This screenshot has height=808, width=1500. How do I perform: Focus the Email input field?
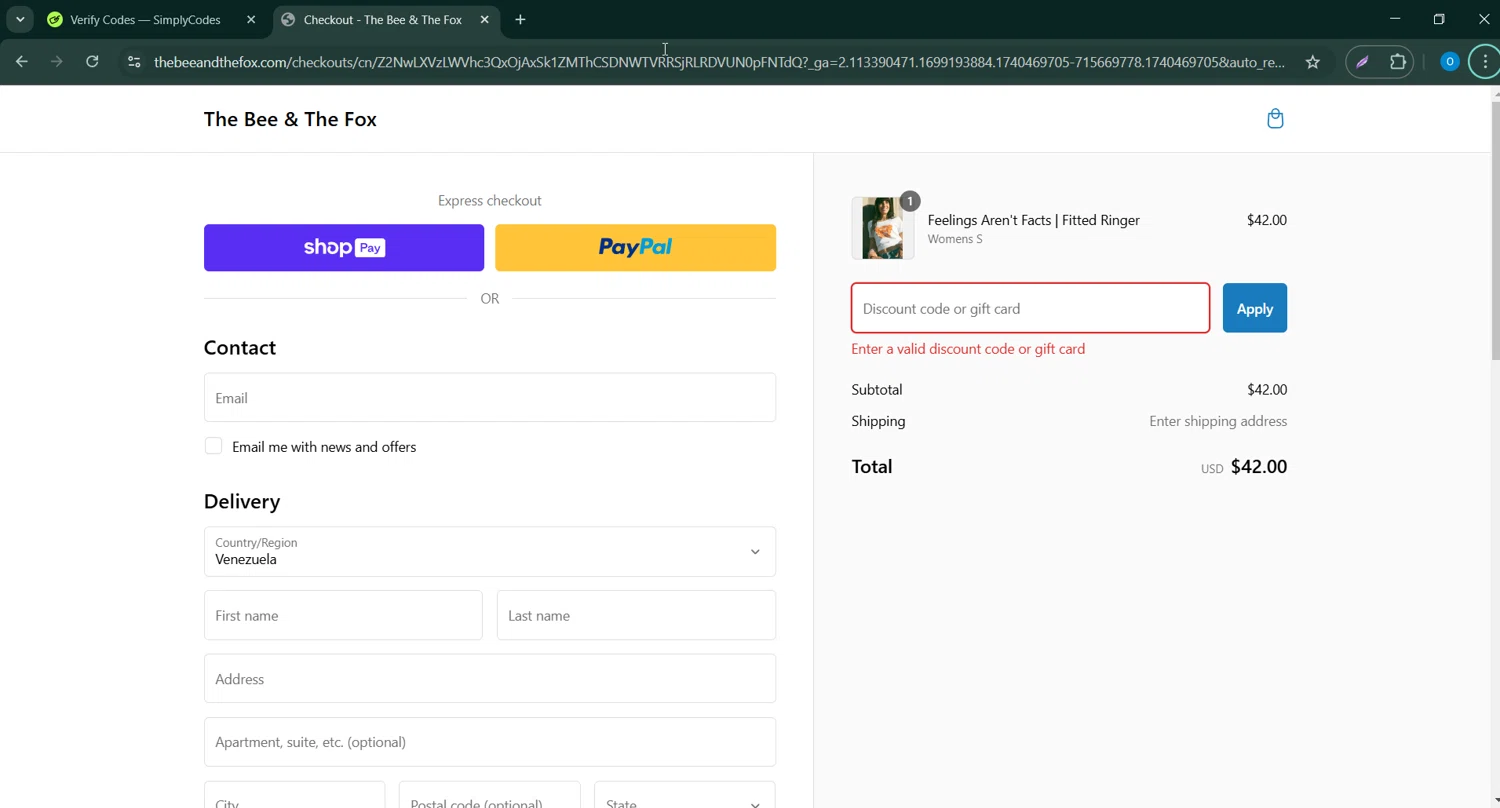490,398
